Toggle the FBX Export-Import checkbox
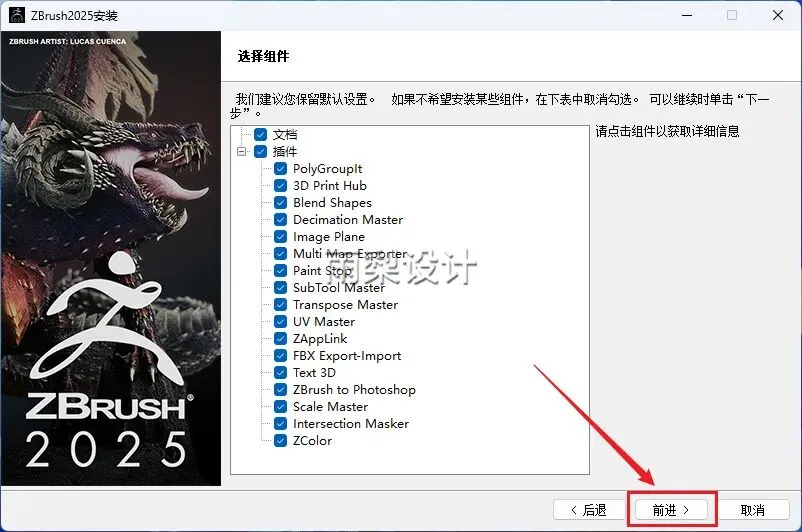The width and height of the screenshot is (802, 532). (280, 356)
